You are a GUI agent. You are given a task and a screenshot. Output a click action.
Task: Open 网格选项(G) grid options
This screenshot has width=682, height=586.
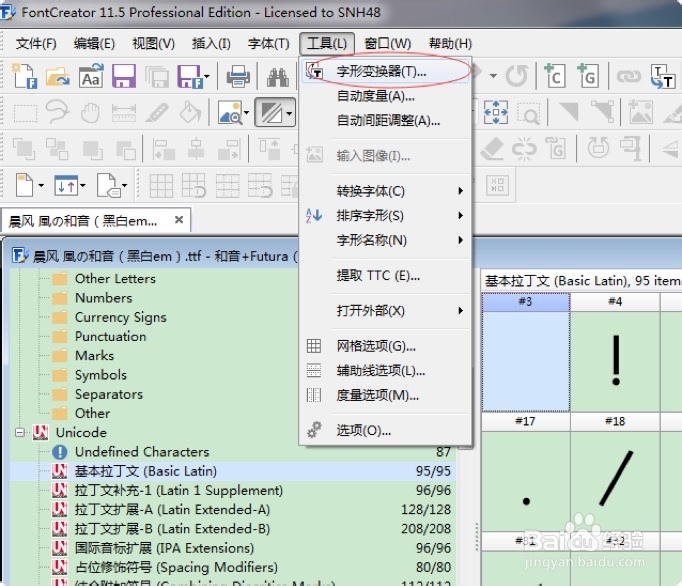point(385,346)
